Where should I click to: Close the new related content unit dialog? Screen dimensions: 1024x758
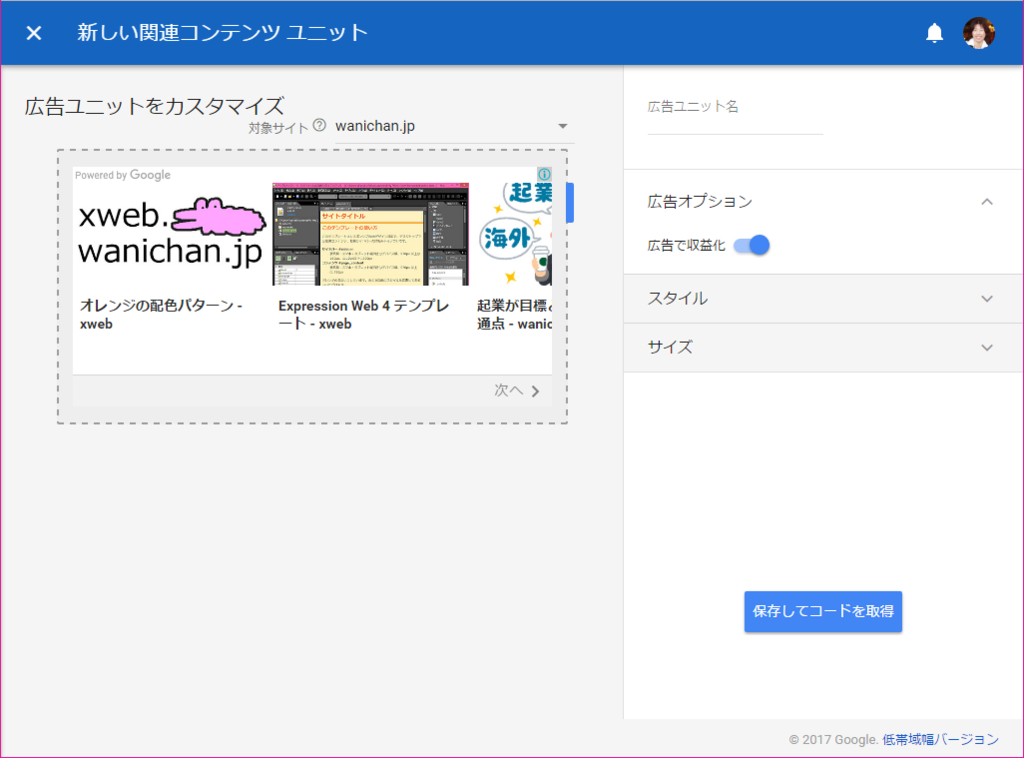(34, 33)
